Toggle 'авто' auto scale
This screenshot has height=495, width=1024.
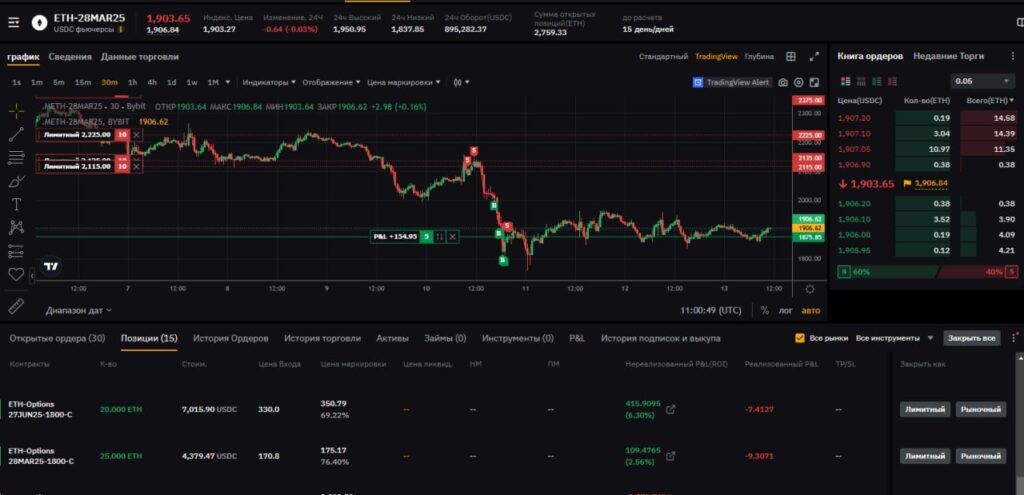810,311
